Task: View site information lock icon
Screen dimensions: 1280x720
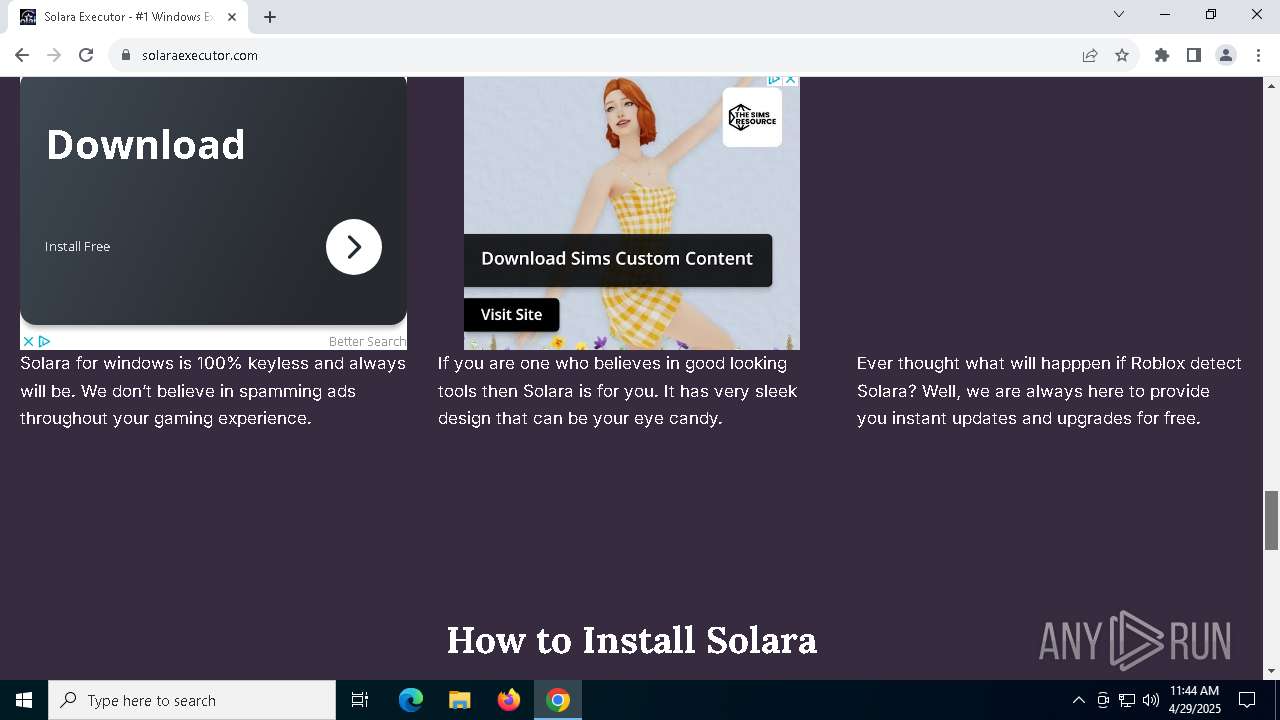Action: pyautogui.click(x=126, y=55)
